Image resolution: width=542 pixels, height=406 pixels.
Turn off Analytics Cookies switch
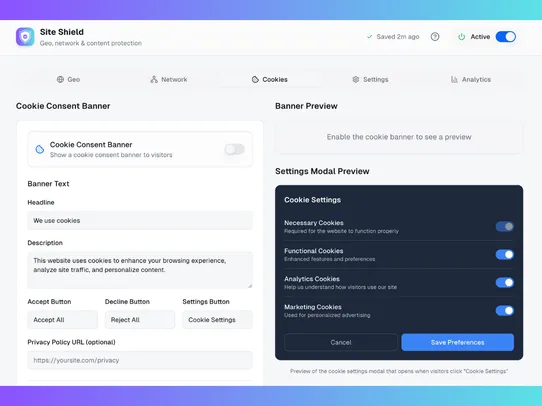click(505, 283)
